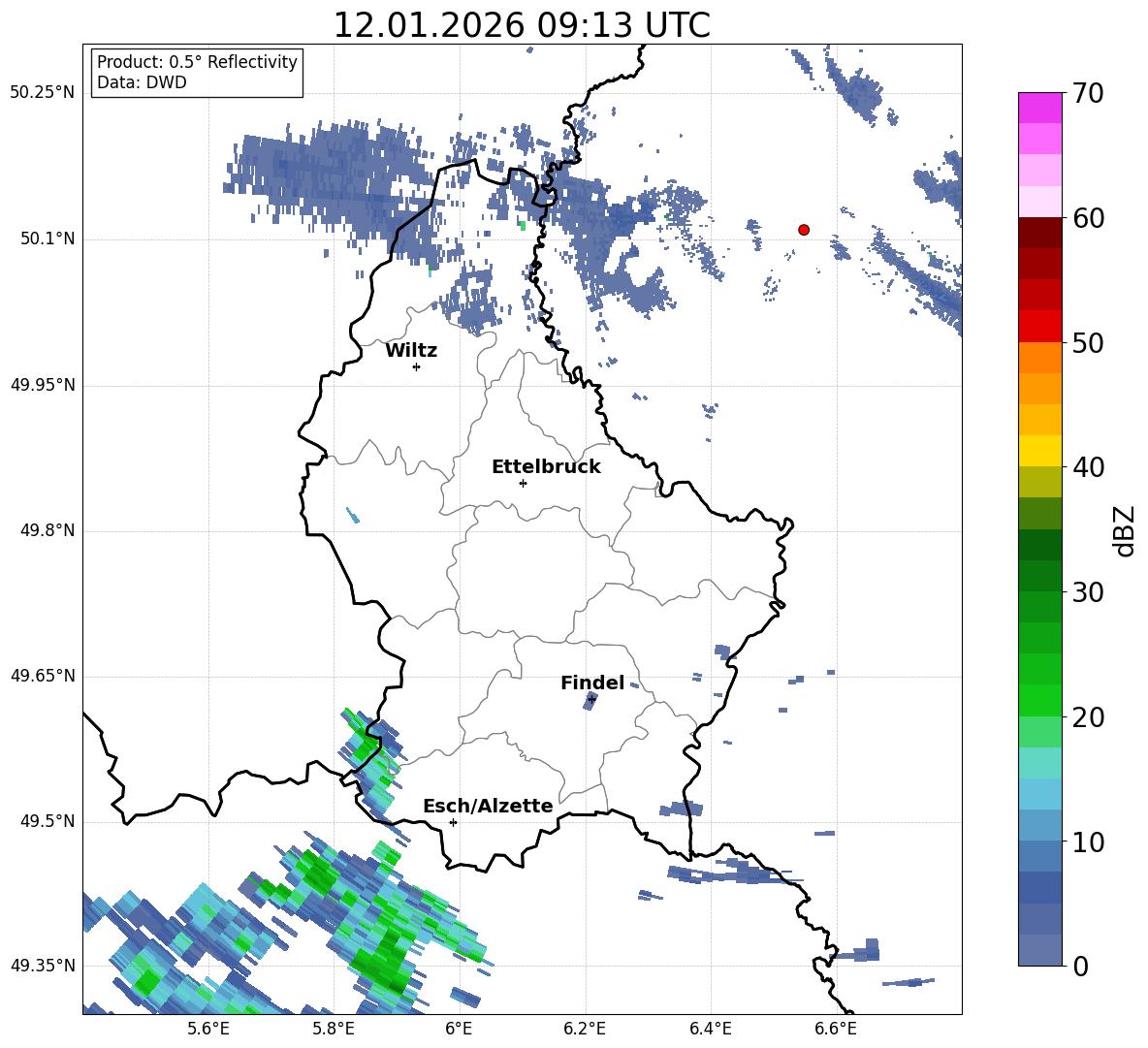Click the bright green colorbar segment above 20
1148x1048 pixels.
(x=1039, y=700)
